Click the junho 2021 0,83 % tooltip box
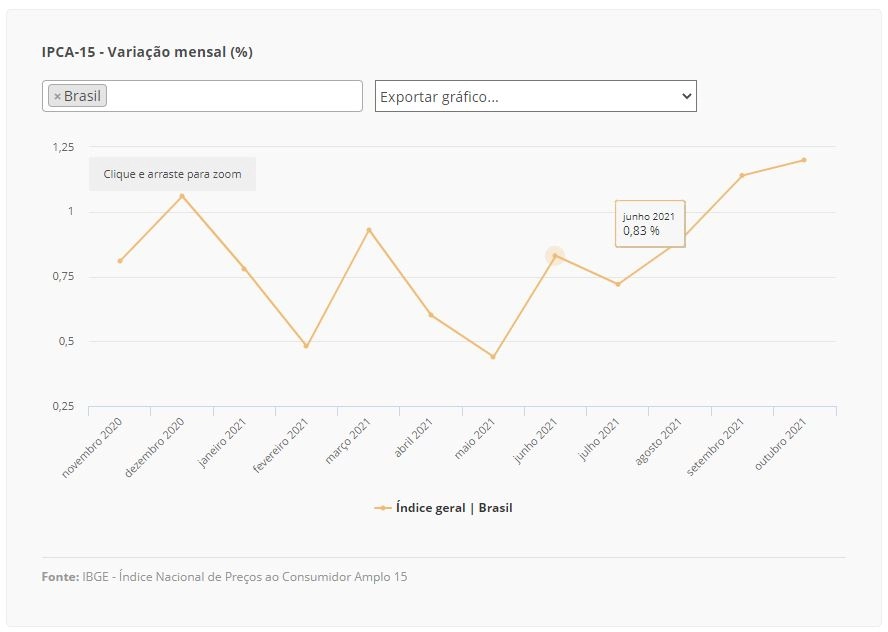Image resolution: width=888 pixels, height=632 pixels. coord(650,224)
